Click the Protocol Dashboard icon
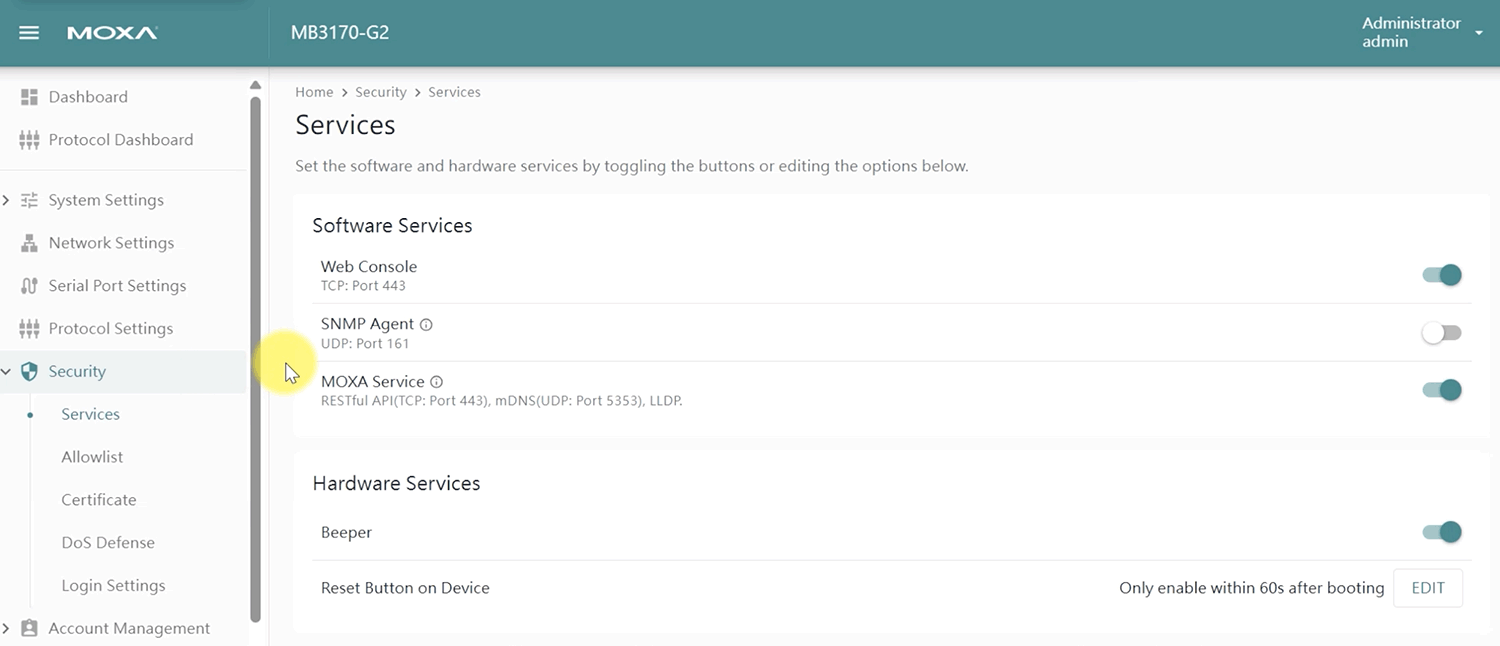Screen dimensions: 1500x646 point(29,140)
